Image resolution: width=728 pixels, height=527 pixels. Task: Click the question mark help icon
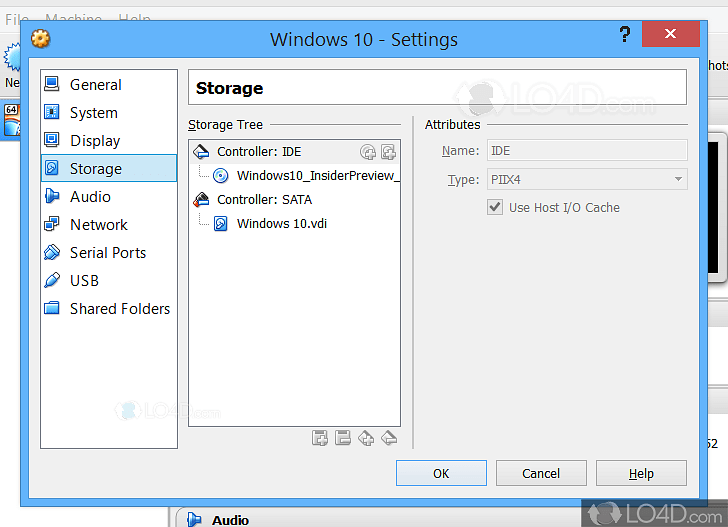(x=625, y=34)
